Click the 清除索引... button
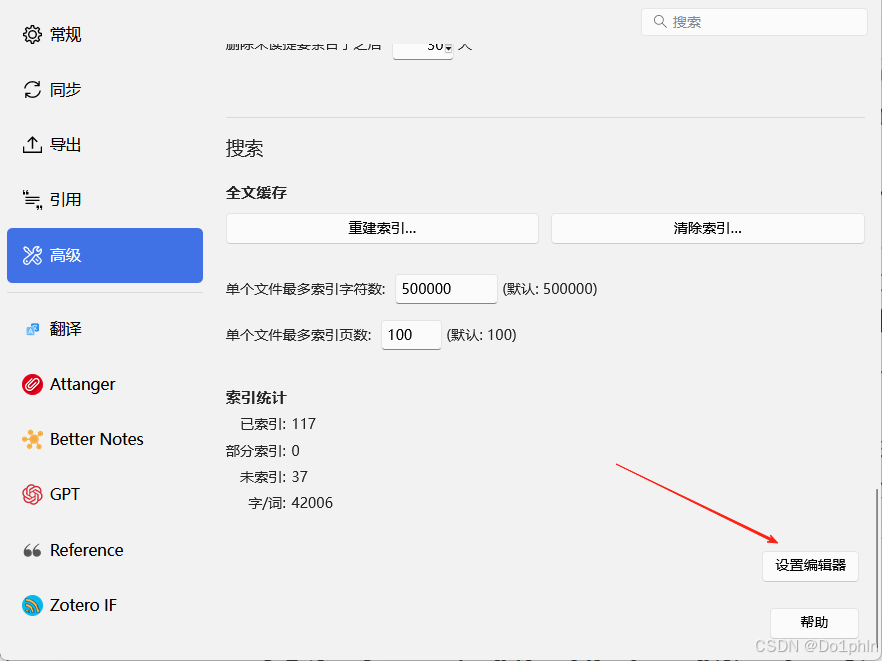Viewport: 882px width, 661px height. [x=707, y=228]
